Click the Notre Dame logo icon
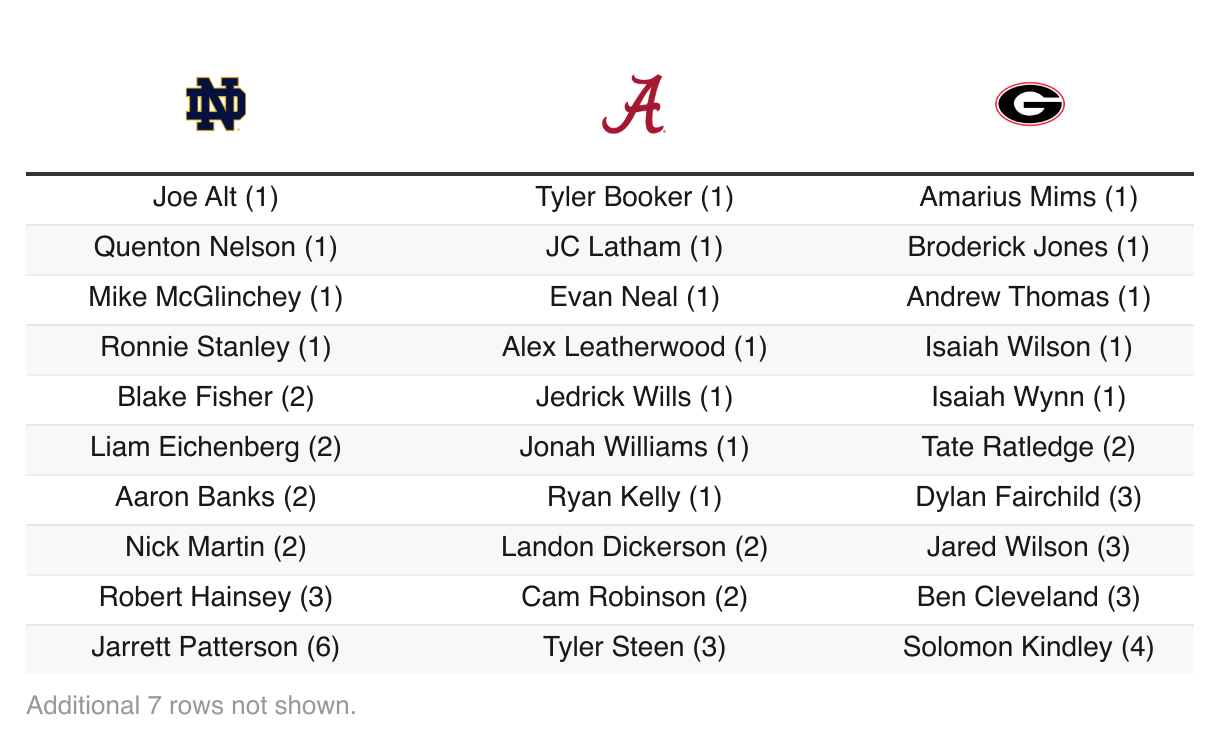 pyautogui.click(x=216, y=105)
